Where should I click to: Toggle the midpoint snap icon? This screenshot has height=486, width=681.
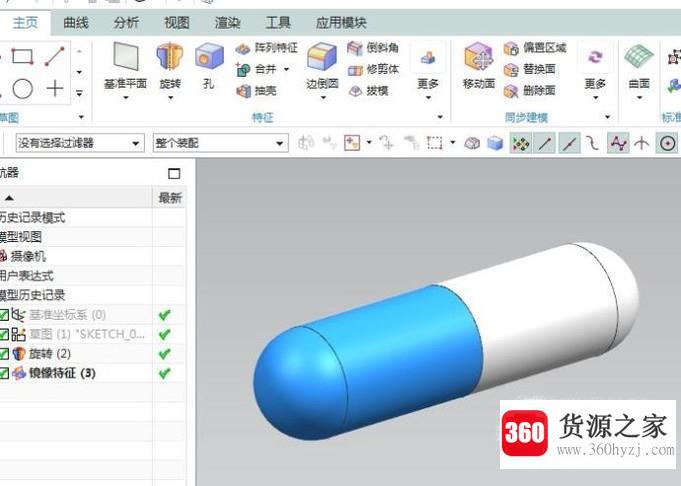[x=569, y=143]
